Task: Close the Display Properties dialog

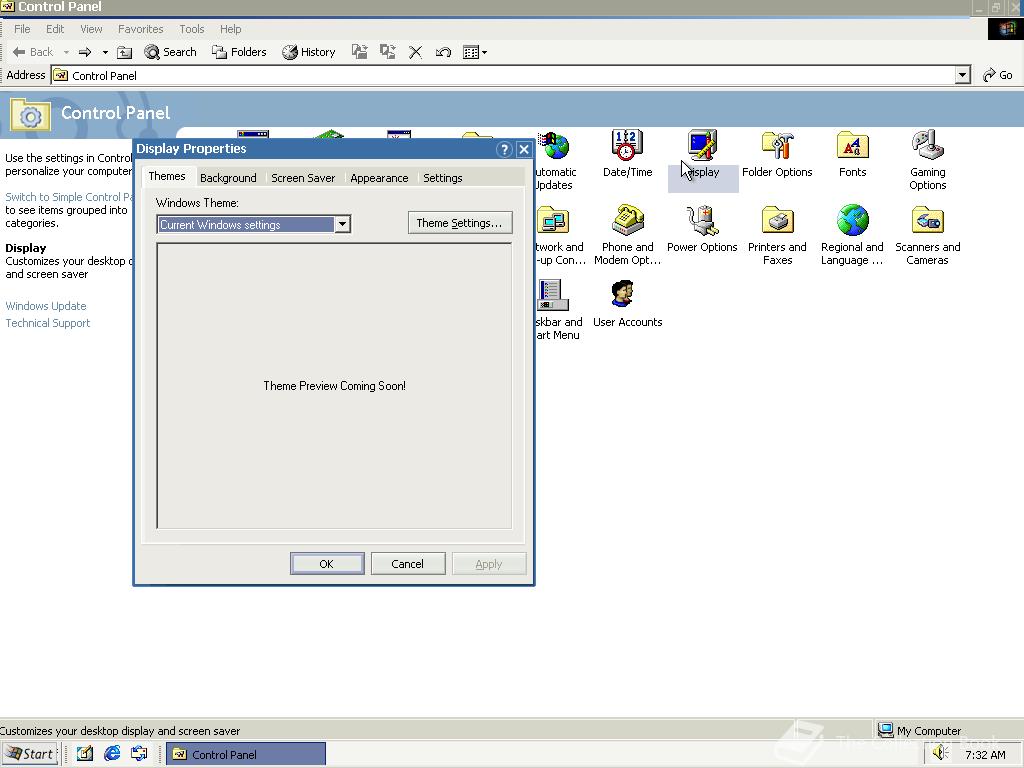Action: tap(524, 149)
